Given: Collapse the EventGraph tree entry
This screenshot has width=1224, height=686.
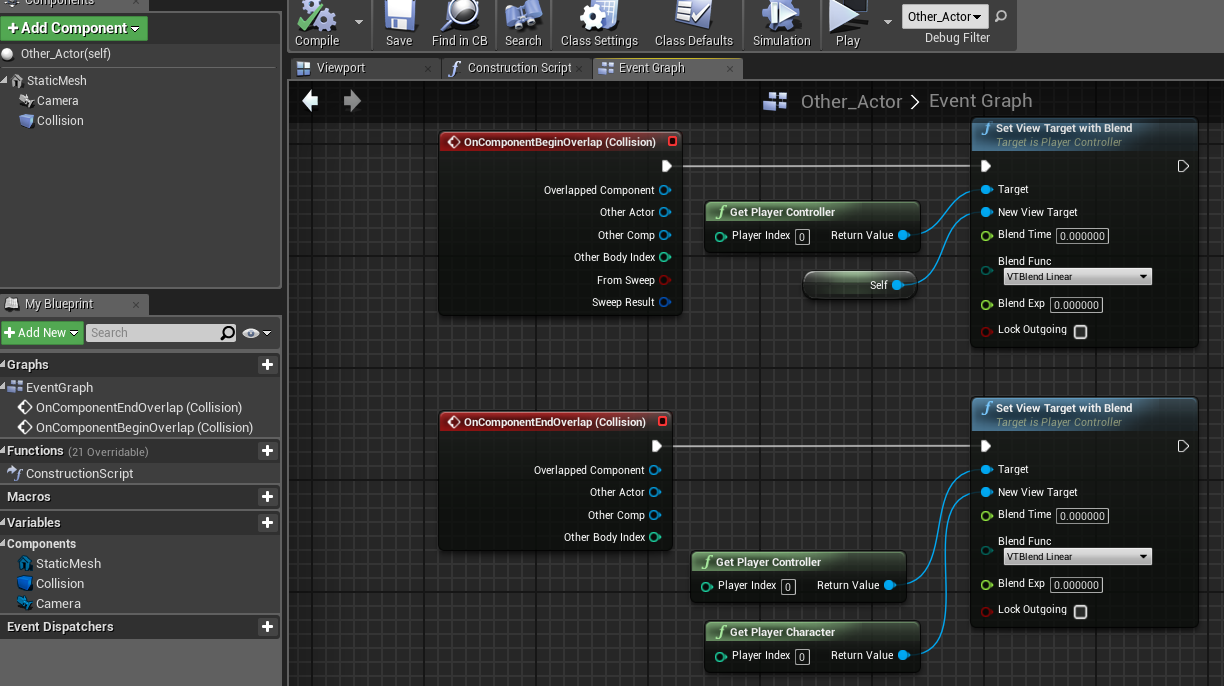Looking at the screenshot, I should click(x=3, y=388).
